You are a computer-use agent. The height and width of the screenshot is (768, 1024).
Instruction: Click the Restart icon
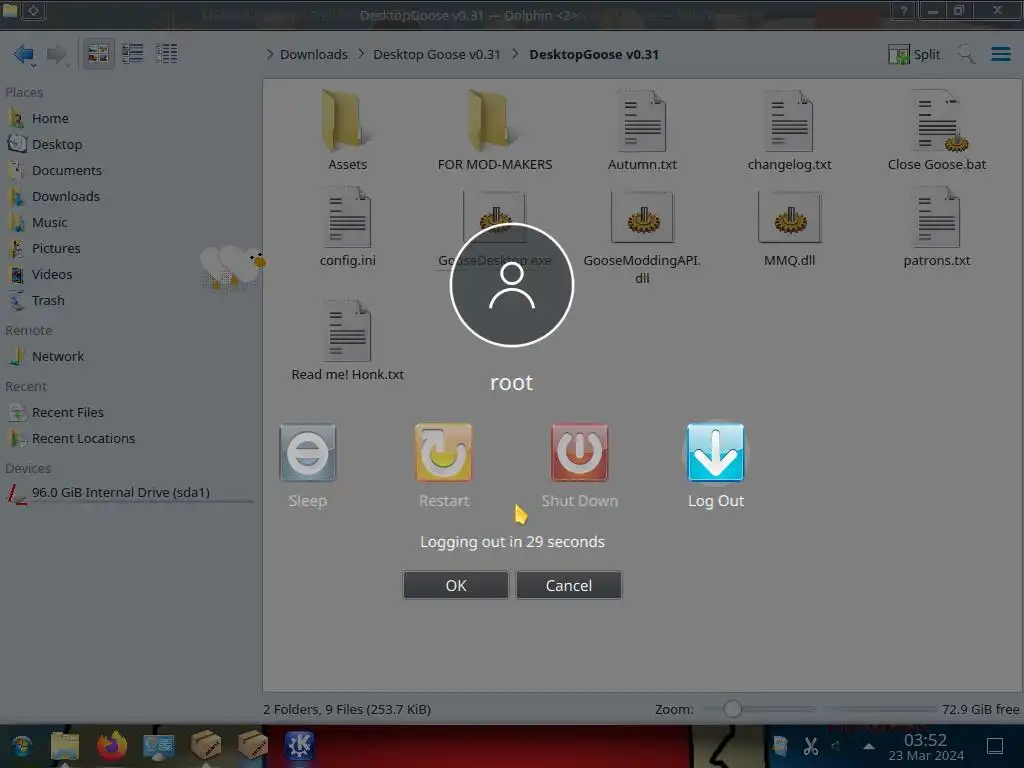[x=443, y=453]
